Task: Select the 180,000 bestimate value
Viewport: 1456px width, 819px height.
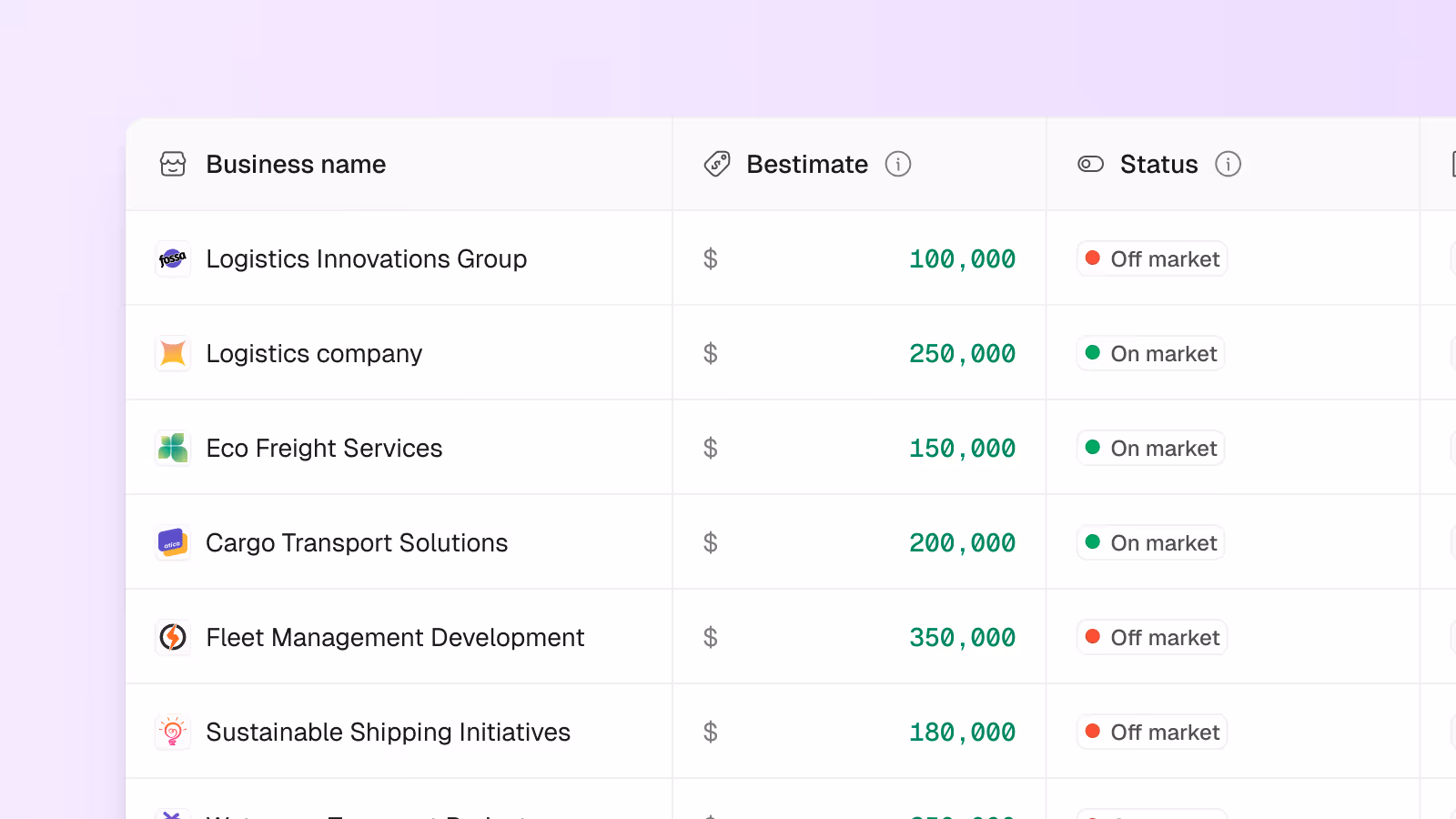Action: pos(963,732)
